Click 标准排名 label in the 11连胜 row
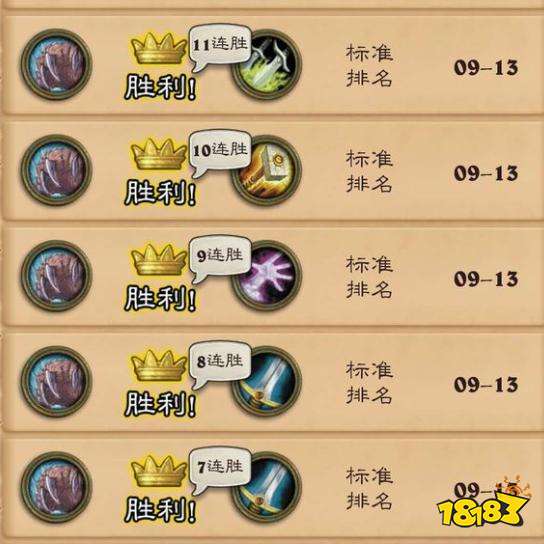Viewport: 544px width, 544px height. pos(369,66)
